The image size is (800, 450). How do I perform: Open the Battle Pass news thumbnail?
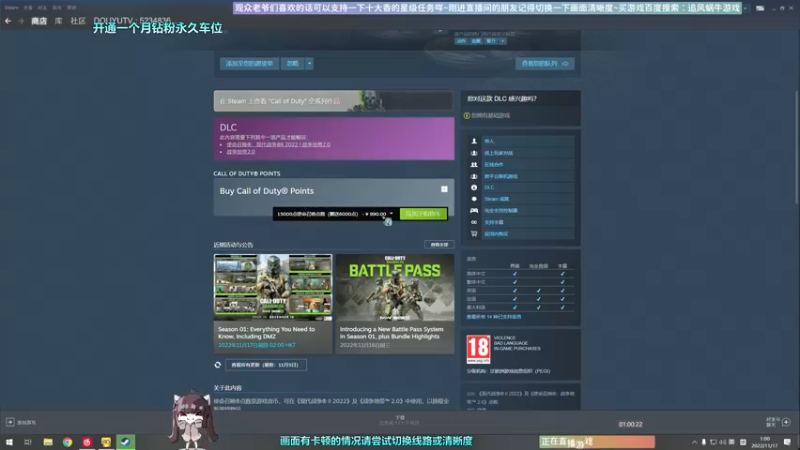(x=395, y=288)
